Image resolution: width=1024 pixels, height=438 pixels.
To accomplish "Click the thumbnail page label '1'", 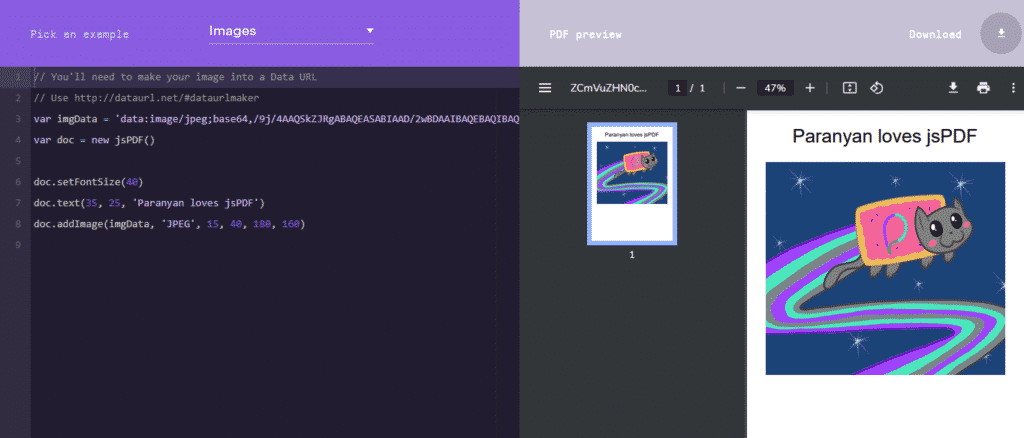I will (632, 255).
